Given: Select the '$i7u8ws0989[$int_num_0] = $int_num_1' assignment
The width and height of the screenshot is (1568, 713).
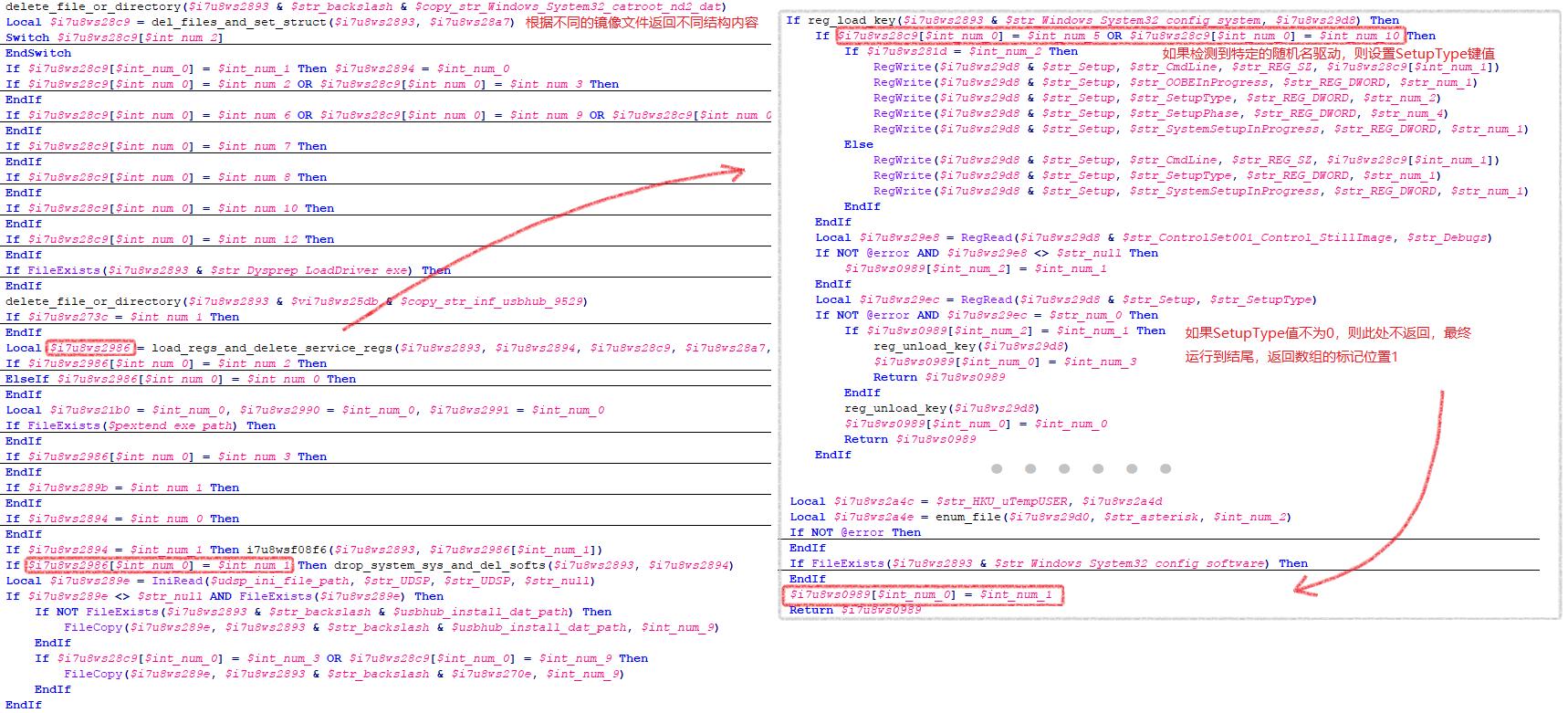Looking at the screenshot, I should (921, 594).
